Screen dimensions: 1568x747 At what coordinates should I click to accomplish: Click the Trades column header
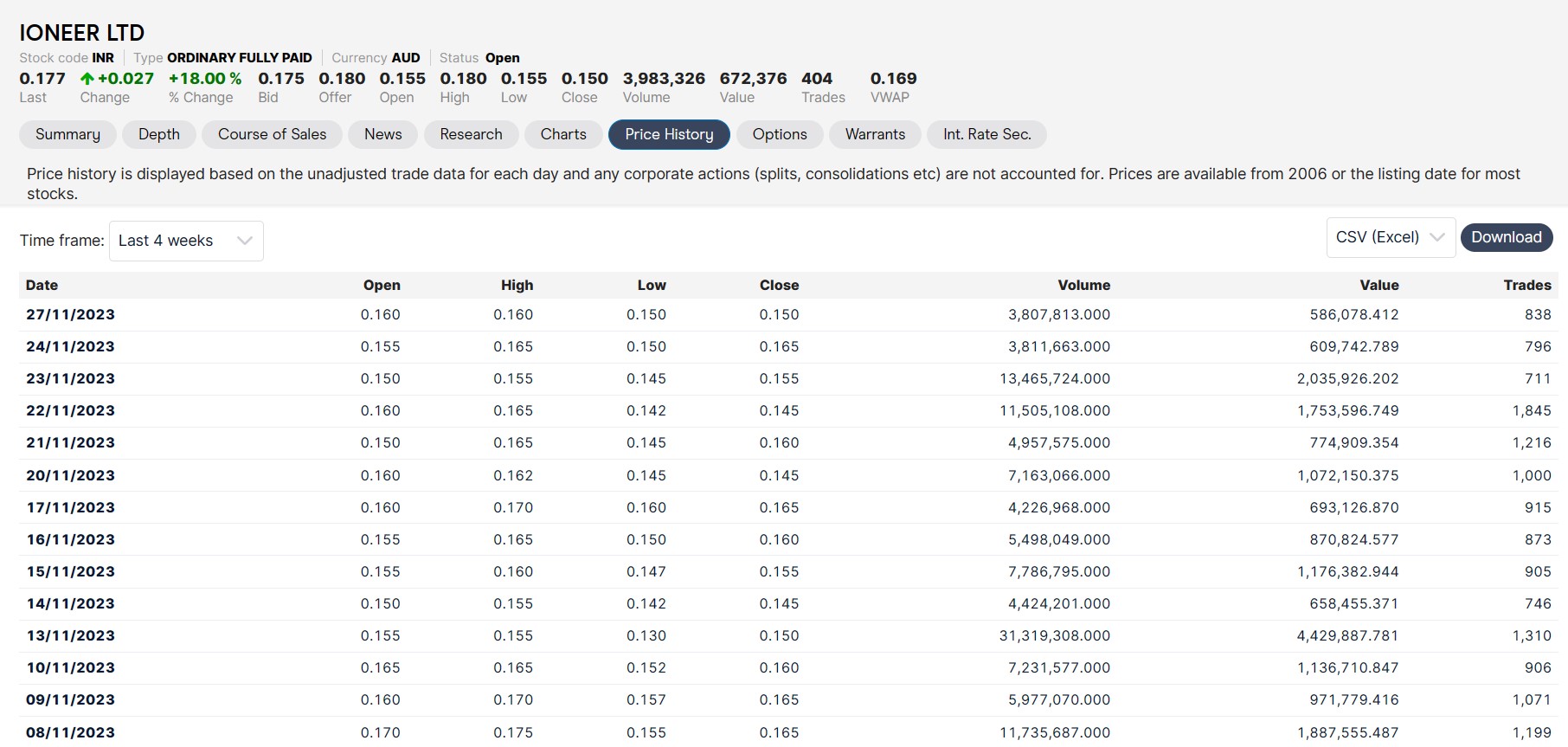1527,285
